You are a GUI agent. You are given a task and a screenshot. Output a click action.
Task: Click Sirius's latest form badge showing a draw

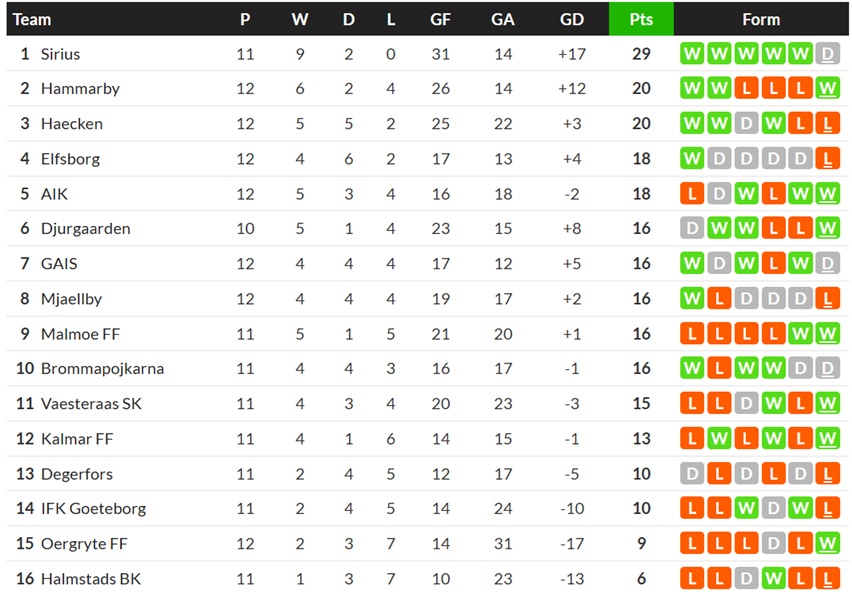(x=828, y=54)
